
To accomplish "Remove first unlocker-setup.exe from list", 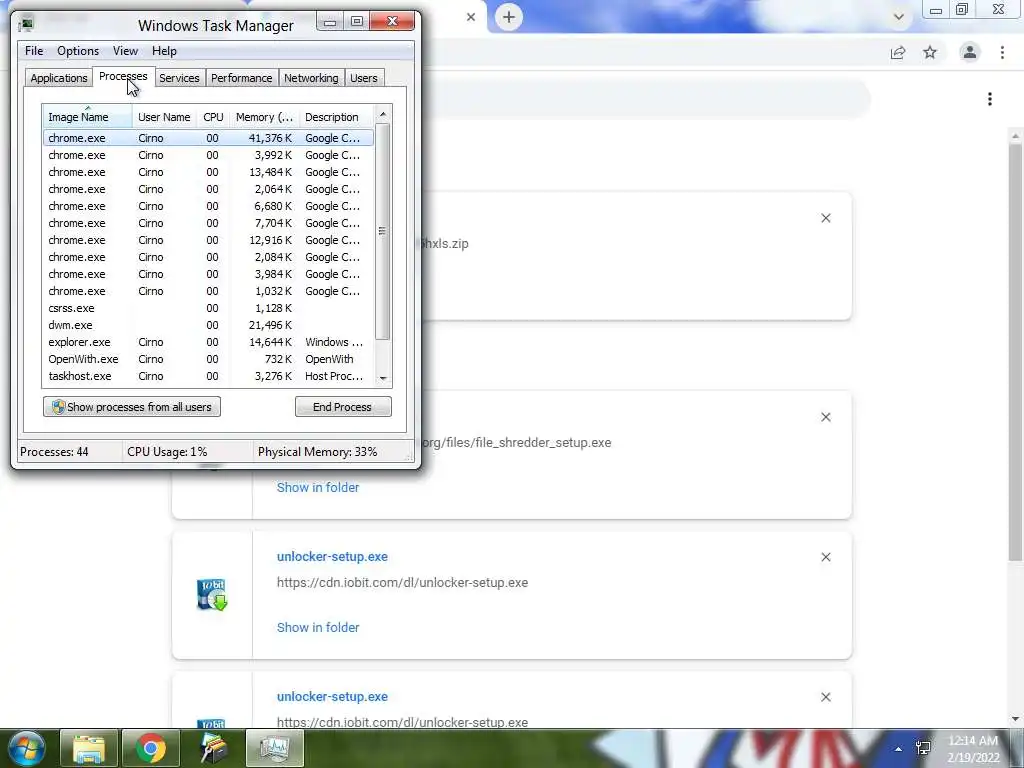I will tap(826, 557).
